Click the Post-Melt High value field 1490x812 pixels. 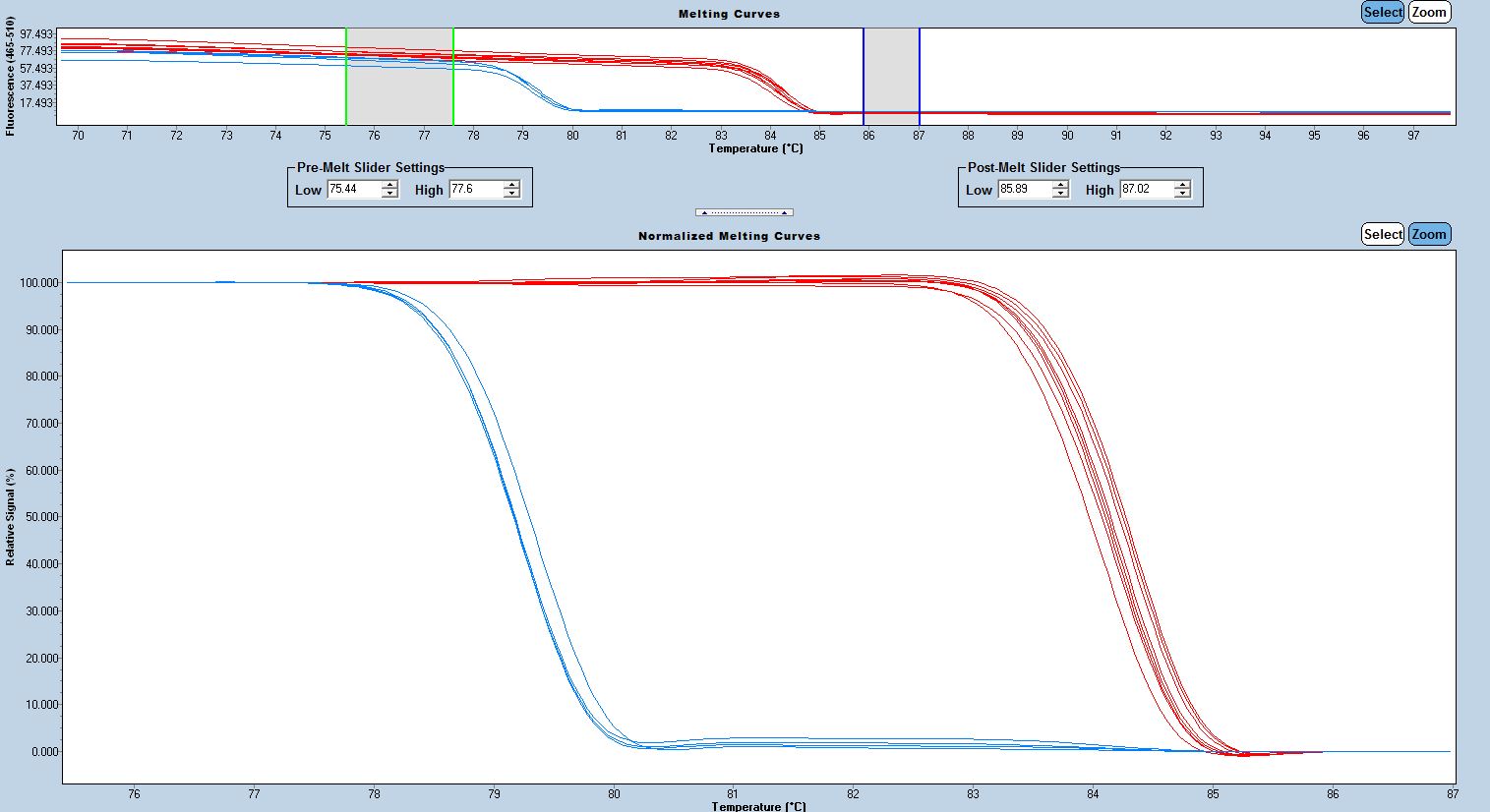(1145, 189)
